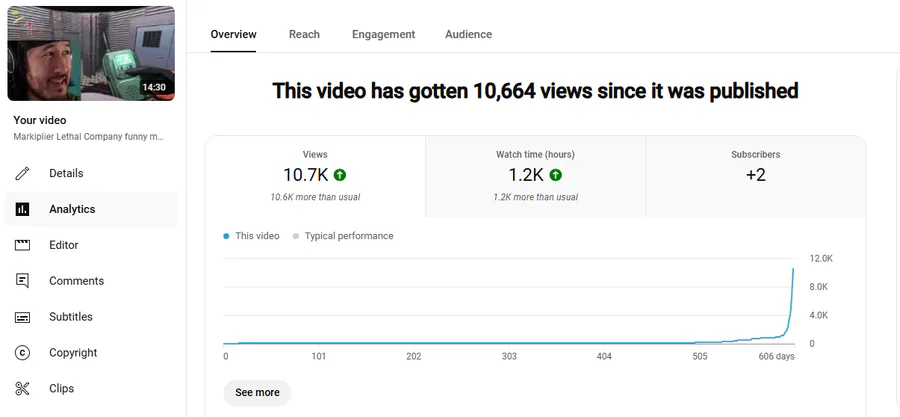The width and height of the screenshot is (900, 417).
Task: Click the '606 days' axis label
Action: point(777,356)
